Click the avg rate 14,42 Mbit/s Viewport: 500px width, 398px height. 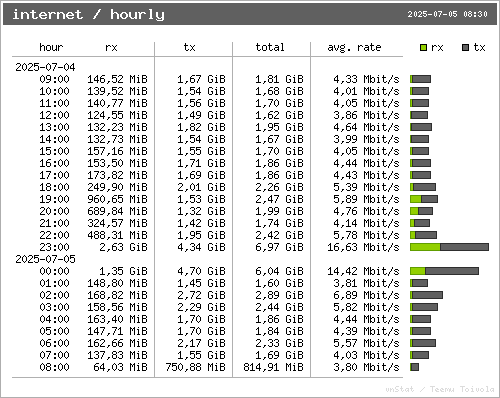point(363,271)
